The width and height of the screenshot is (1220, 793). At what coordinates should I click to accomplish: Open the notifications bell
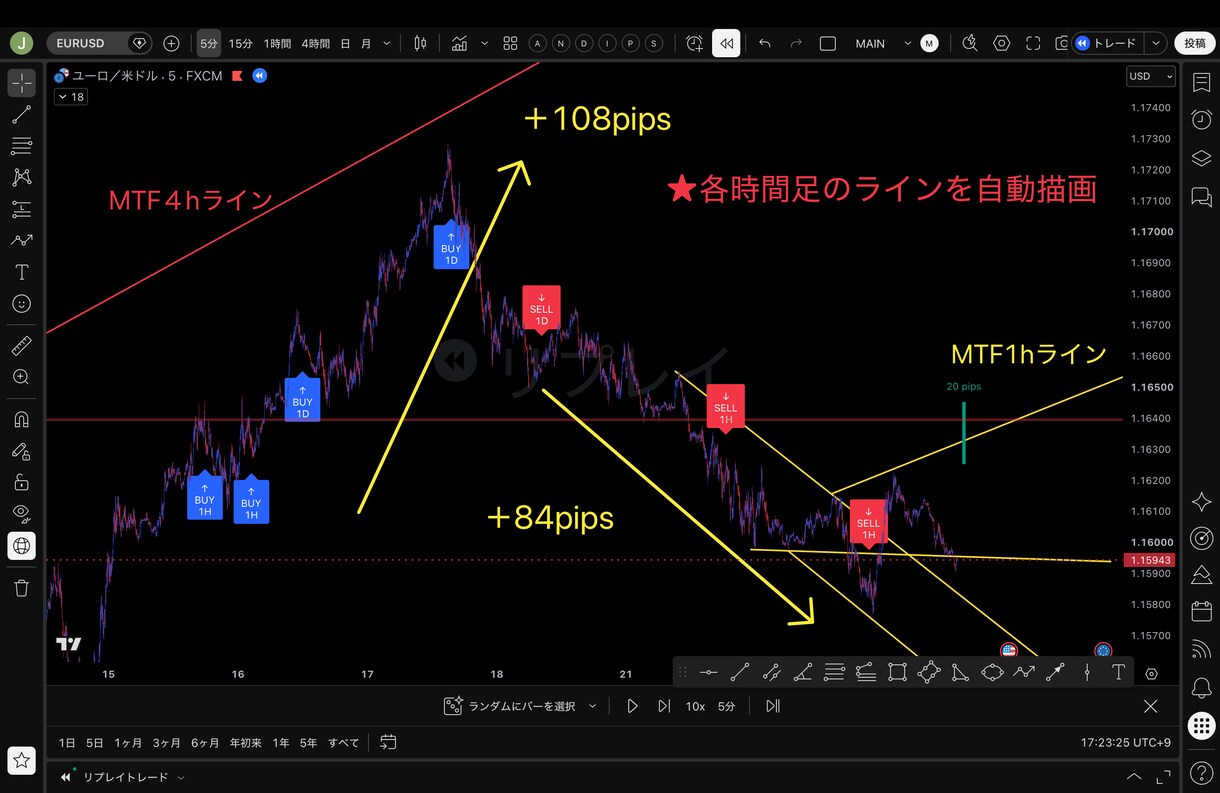[x=1201, y=688]
